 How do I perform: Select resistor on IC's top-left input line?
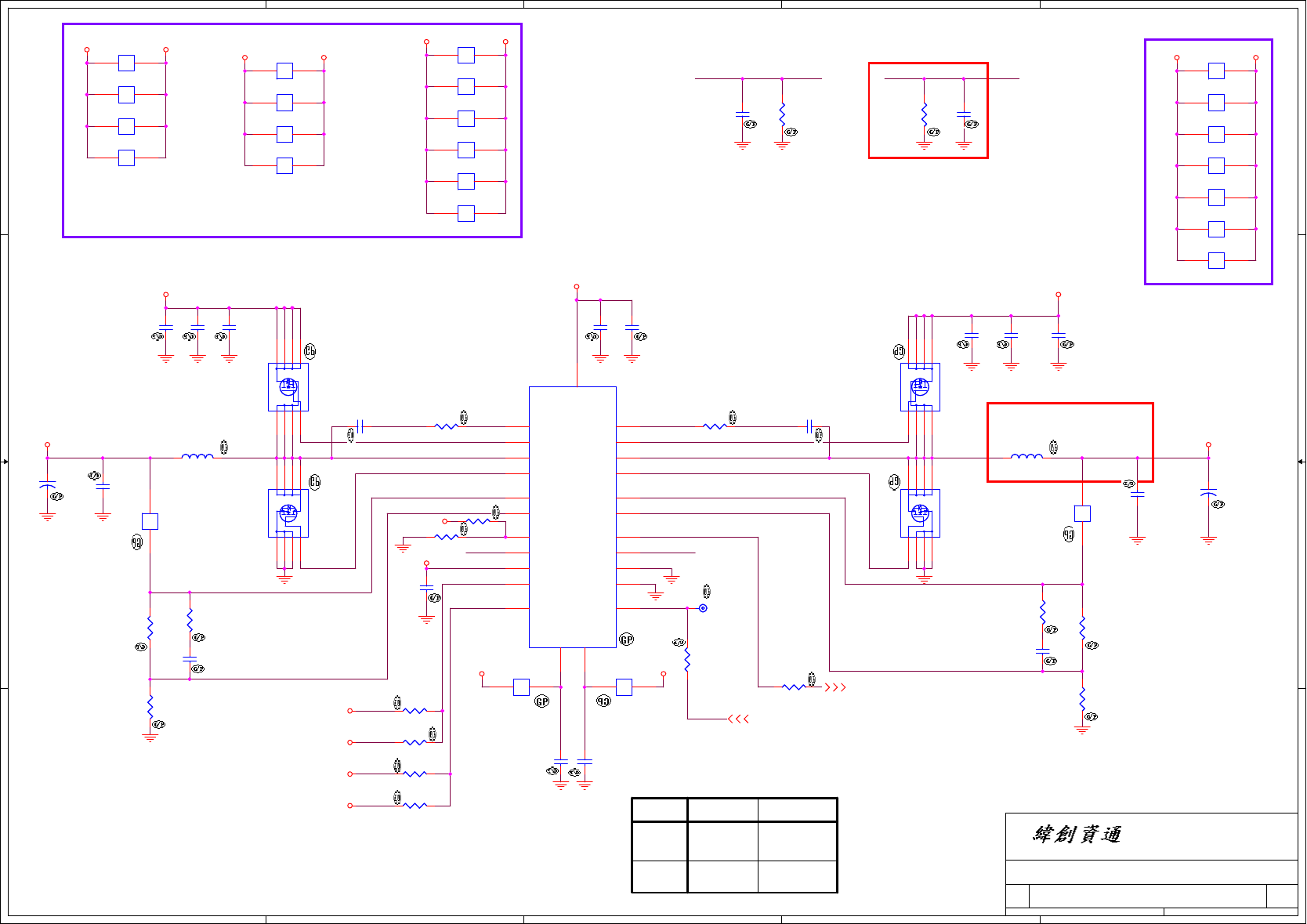[x=447, y=426]
